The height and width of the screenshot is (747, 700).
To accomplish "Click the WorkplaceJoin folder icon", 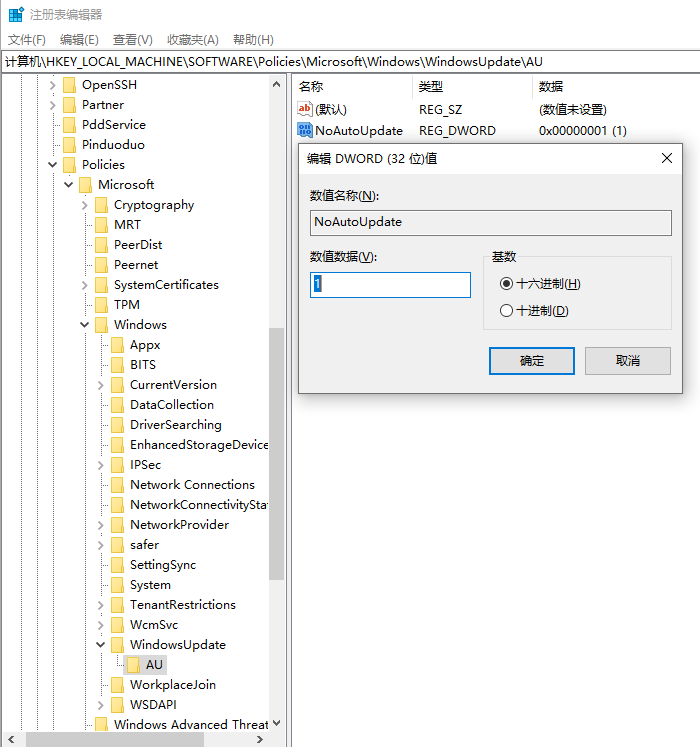I will click(x=118, y=685).
